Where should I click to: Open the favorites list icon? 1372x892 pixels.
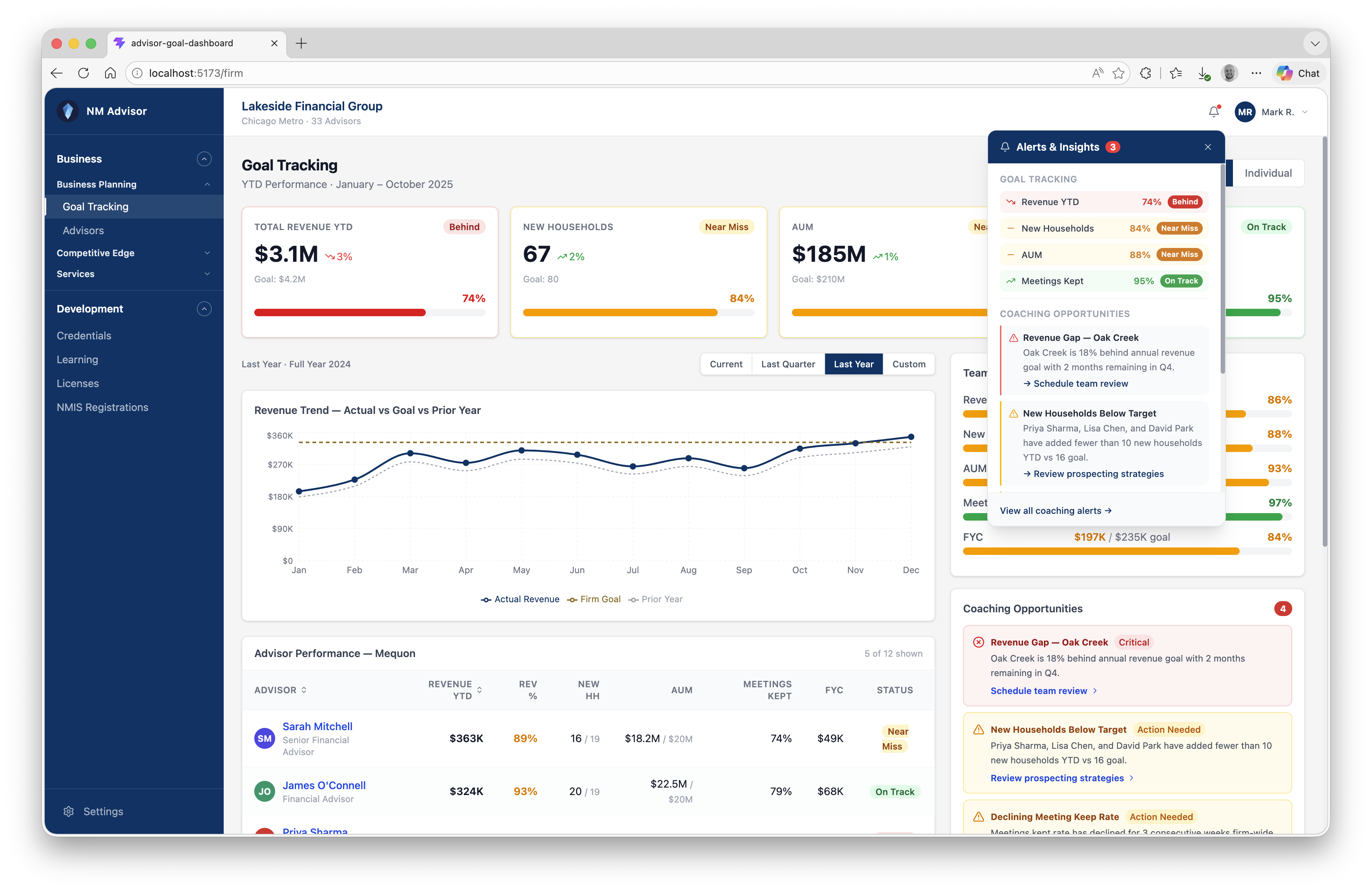point(1176,73)
